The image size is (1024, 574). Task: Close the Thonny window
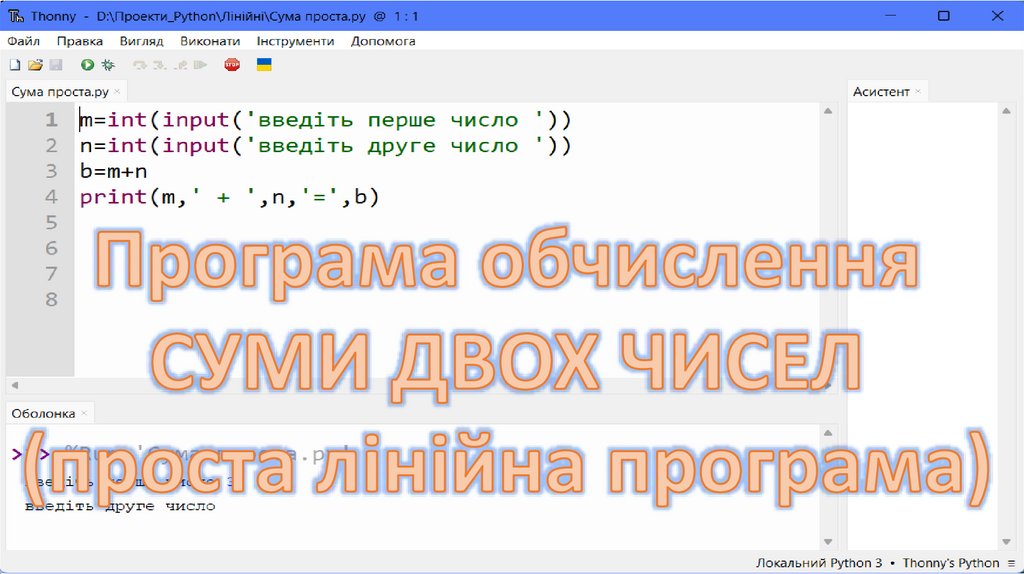(x=997, y=16)
